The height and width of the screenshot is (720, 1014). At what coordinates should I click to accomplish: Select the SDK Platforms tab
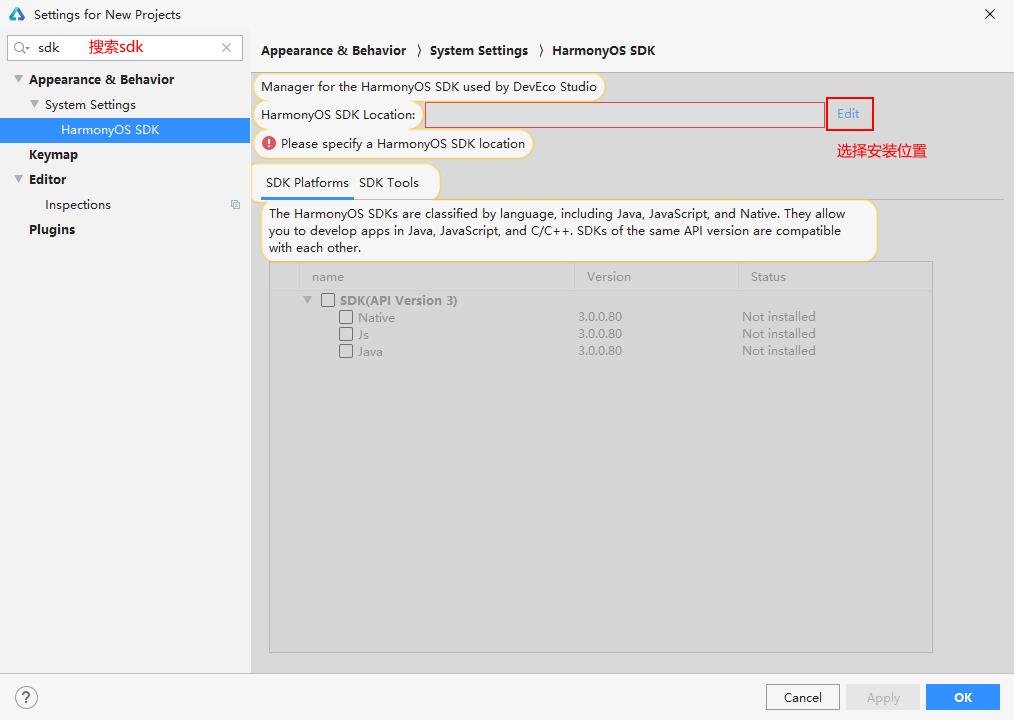point(307,183)
